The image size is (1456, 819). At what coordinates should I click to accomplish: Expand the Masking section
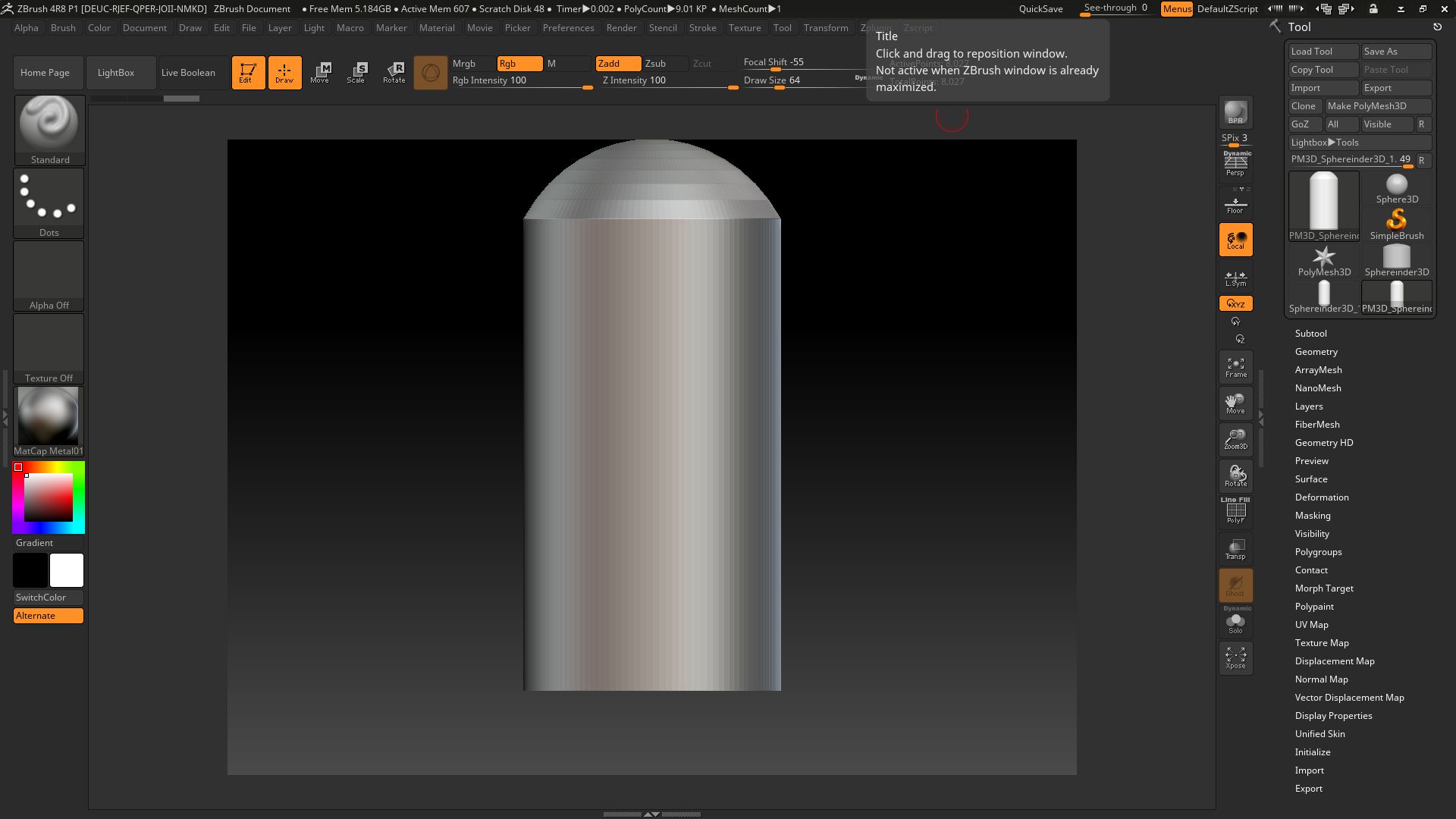click(x=1313, y=516)
